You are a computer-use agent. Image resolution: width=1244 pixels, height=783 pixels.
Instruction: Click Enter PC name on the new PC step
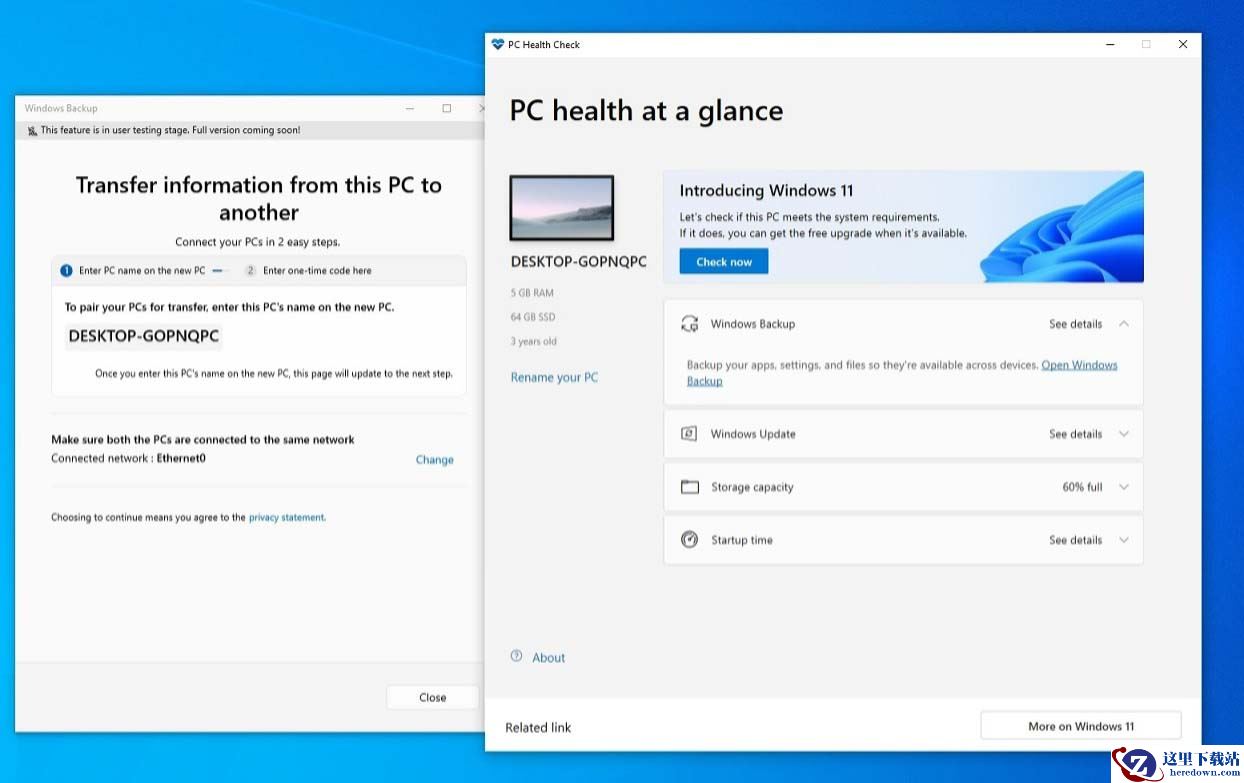[142, 270]
